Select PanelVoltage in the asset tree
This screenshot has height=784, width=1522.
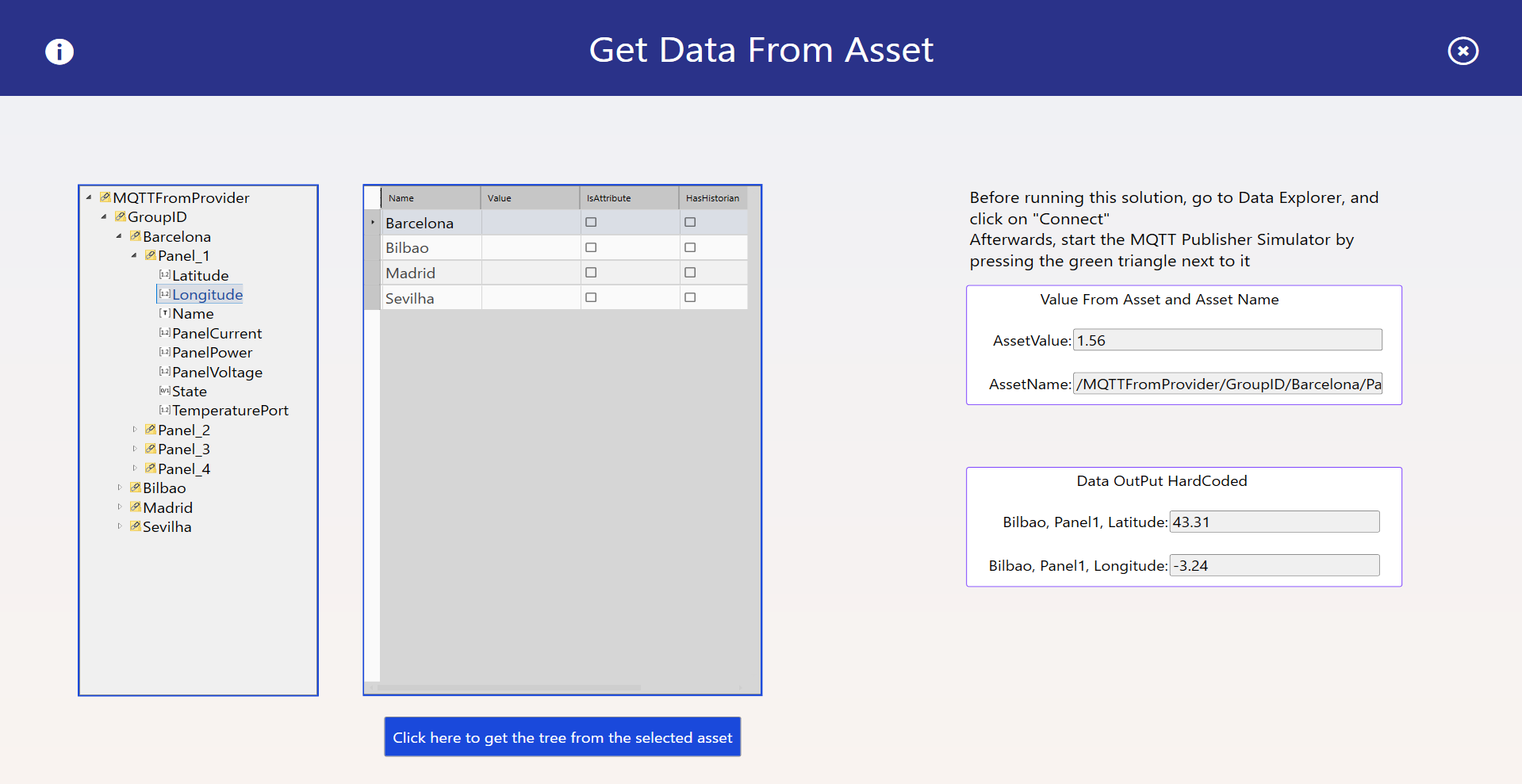pyautogui.click(x=217, y=372)
